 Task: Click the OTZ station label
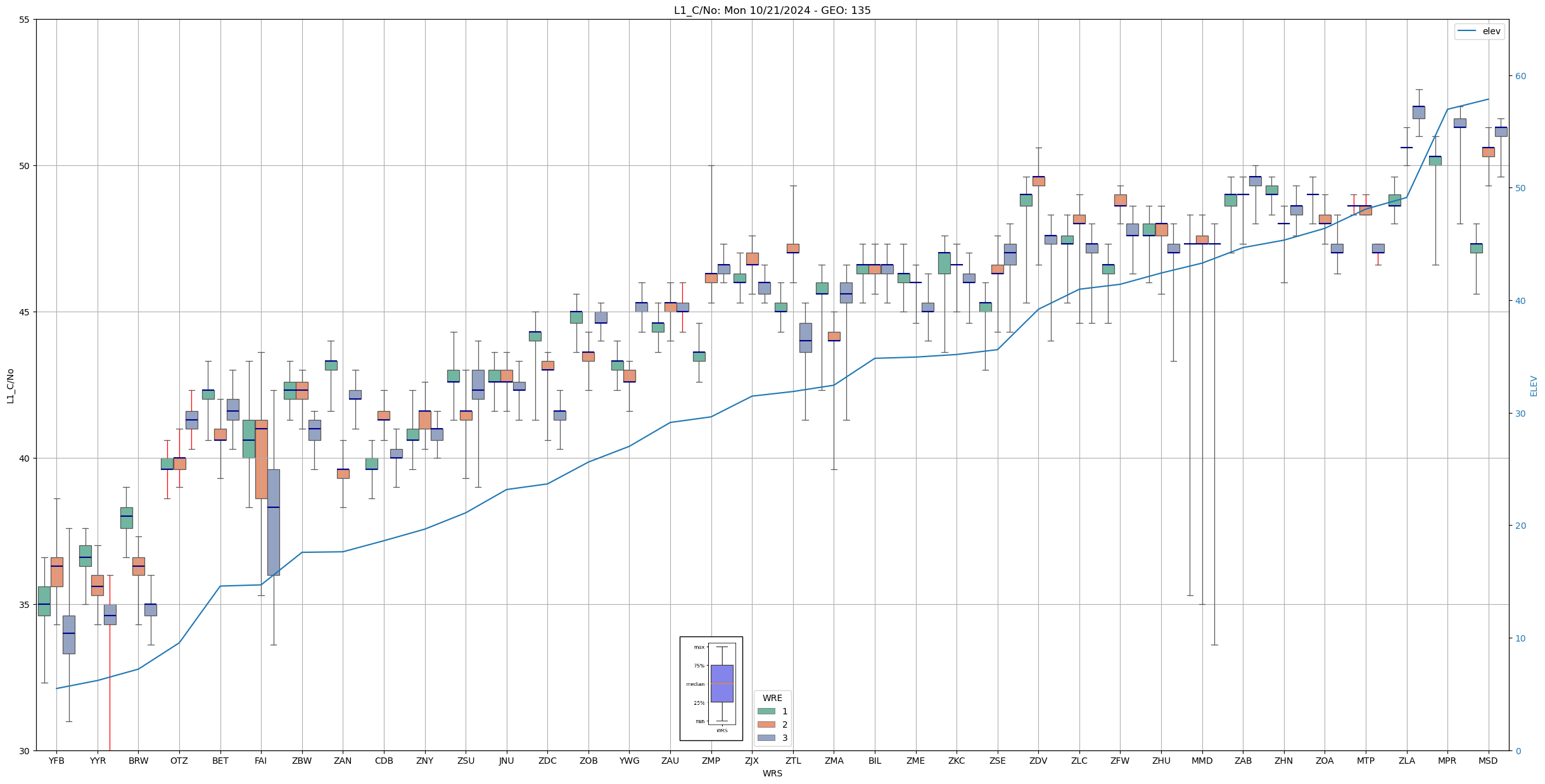click(179, 761)
